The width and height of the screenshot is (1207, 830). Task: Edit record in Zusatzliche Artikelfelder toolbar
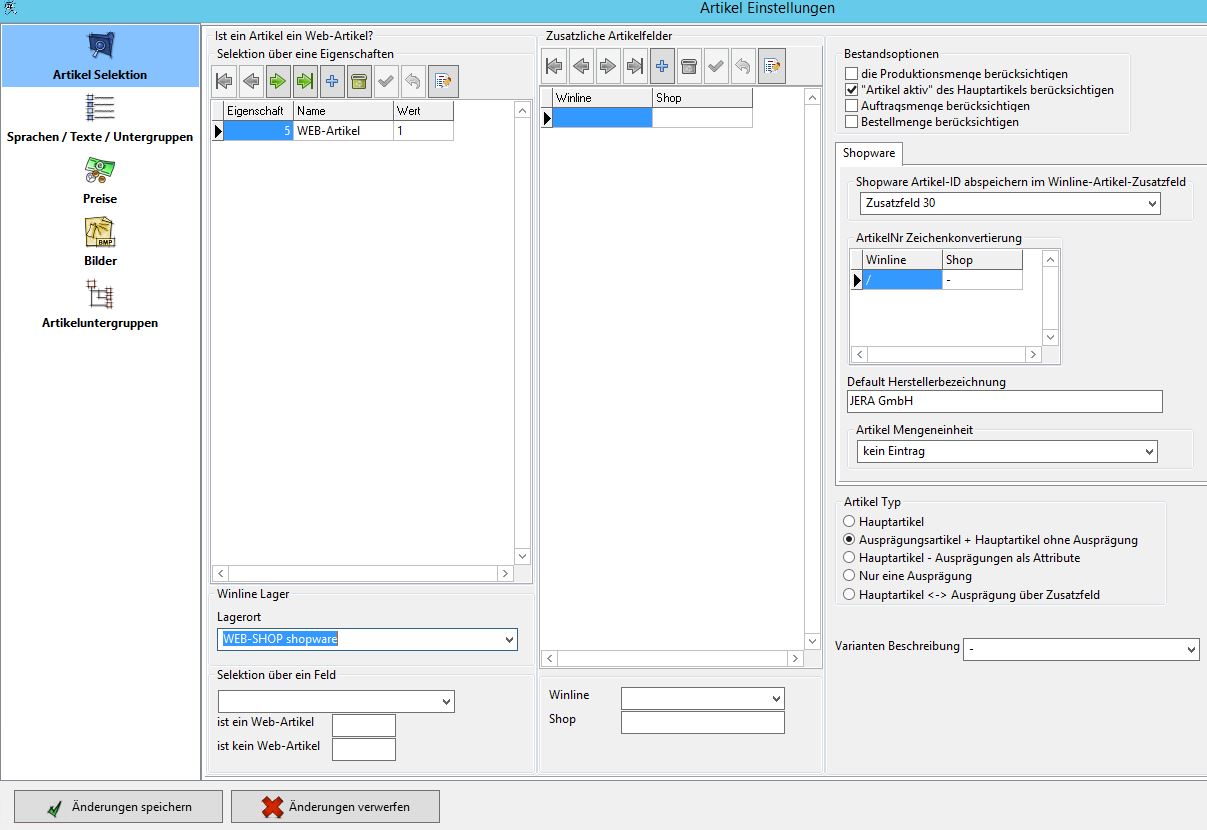[772, 67]
